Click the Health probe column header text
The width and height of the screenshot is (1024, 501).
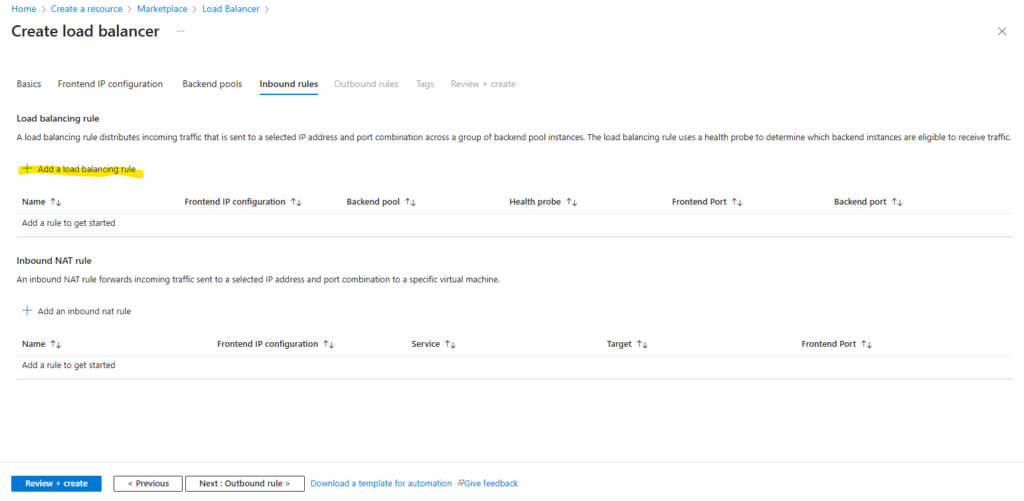coord(535,202)
